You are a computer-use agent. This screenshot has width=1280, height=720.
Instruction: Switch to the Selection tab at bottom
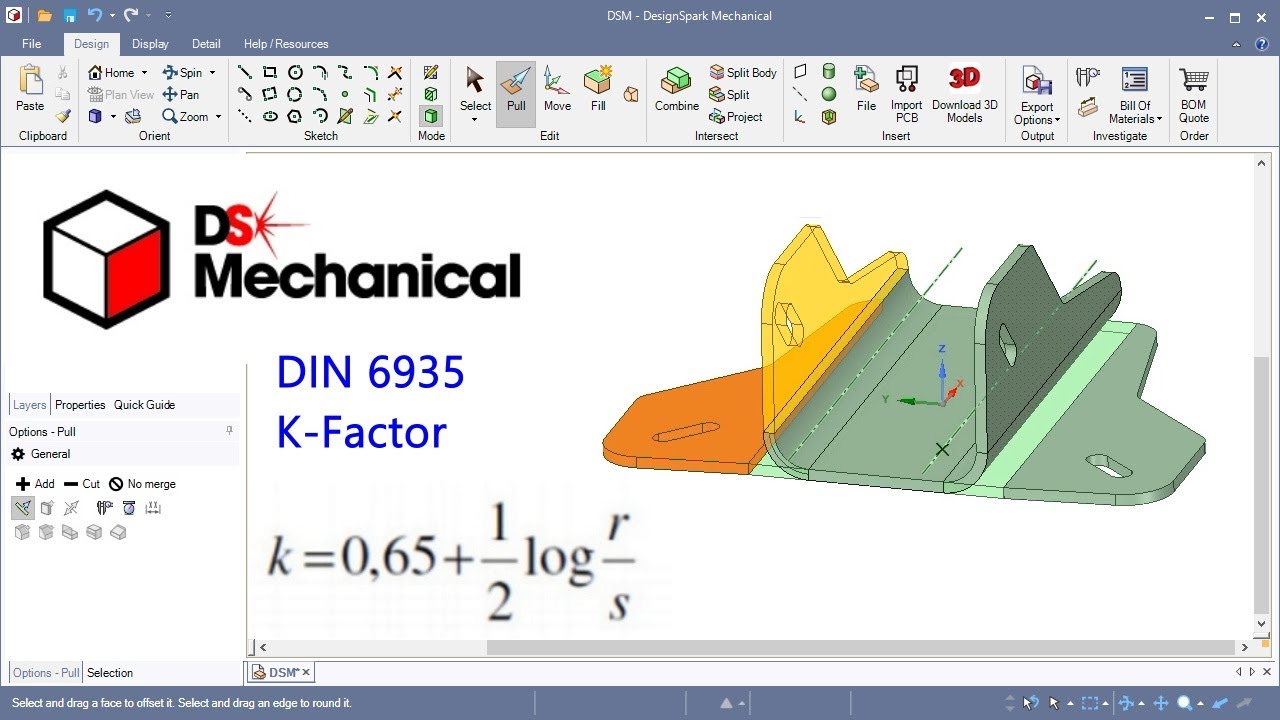tap(109, 673)
